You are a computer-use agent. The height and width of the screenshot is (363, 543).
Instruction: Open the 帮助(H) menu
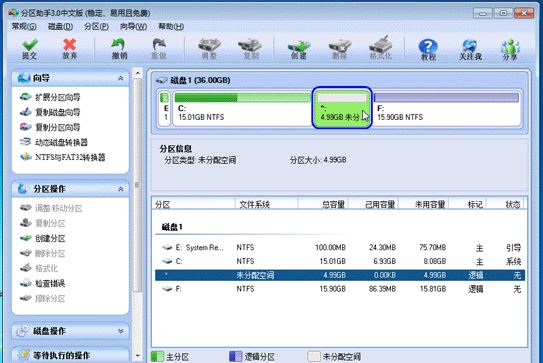(x=171, y=26)
